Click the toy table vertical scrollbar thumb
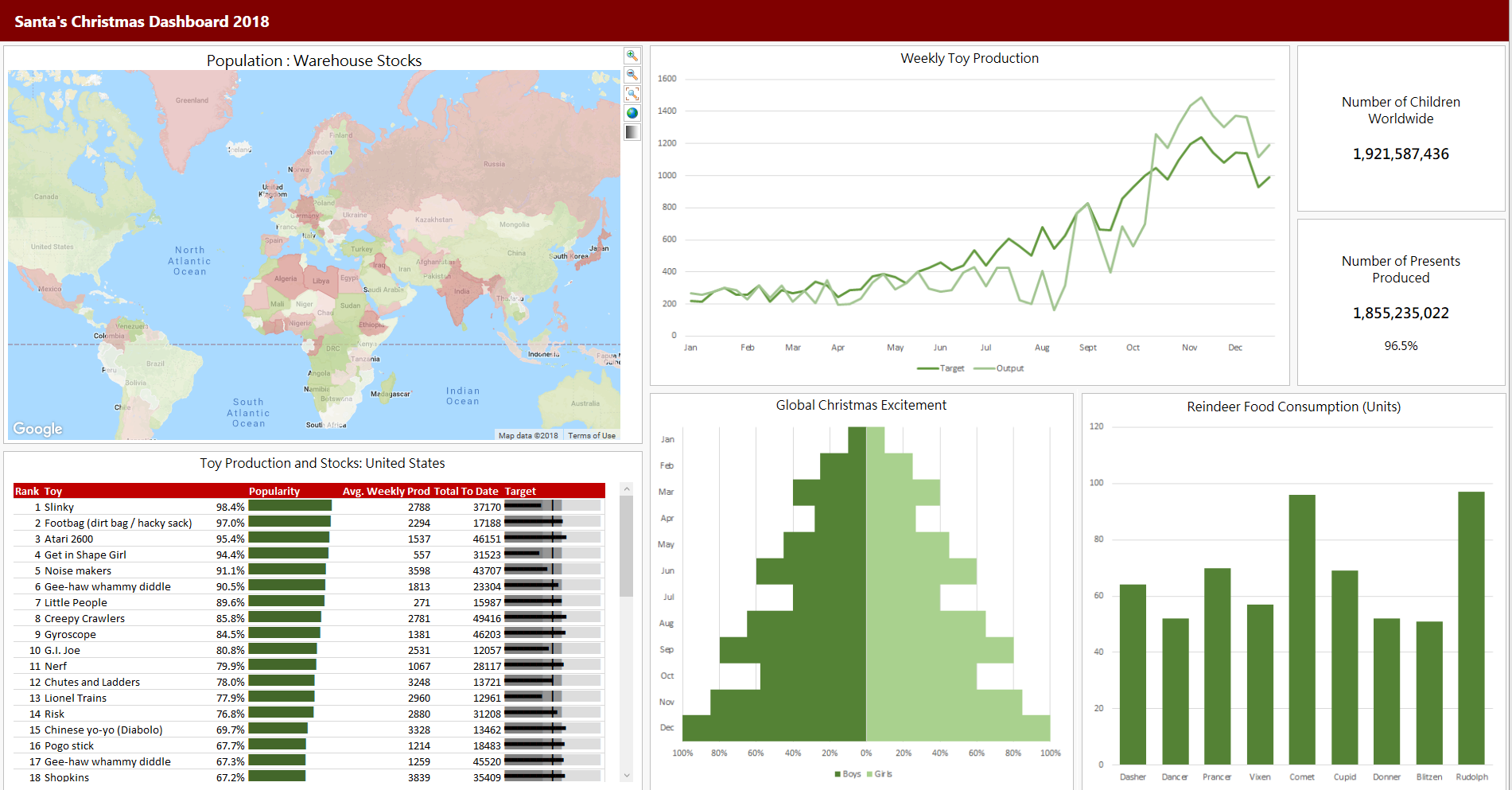The image size is (1512, 790). [627, 546]
